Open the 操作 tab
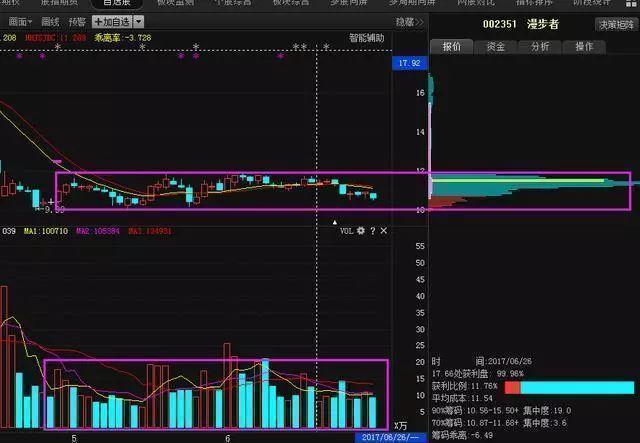 584,46
